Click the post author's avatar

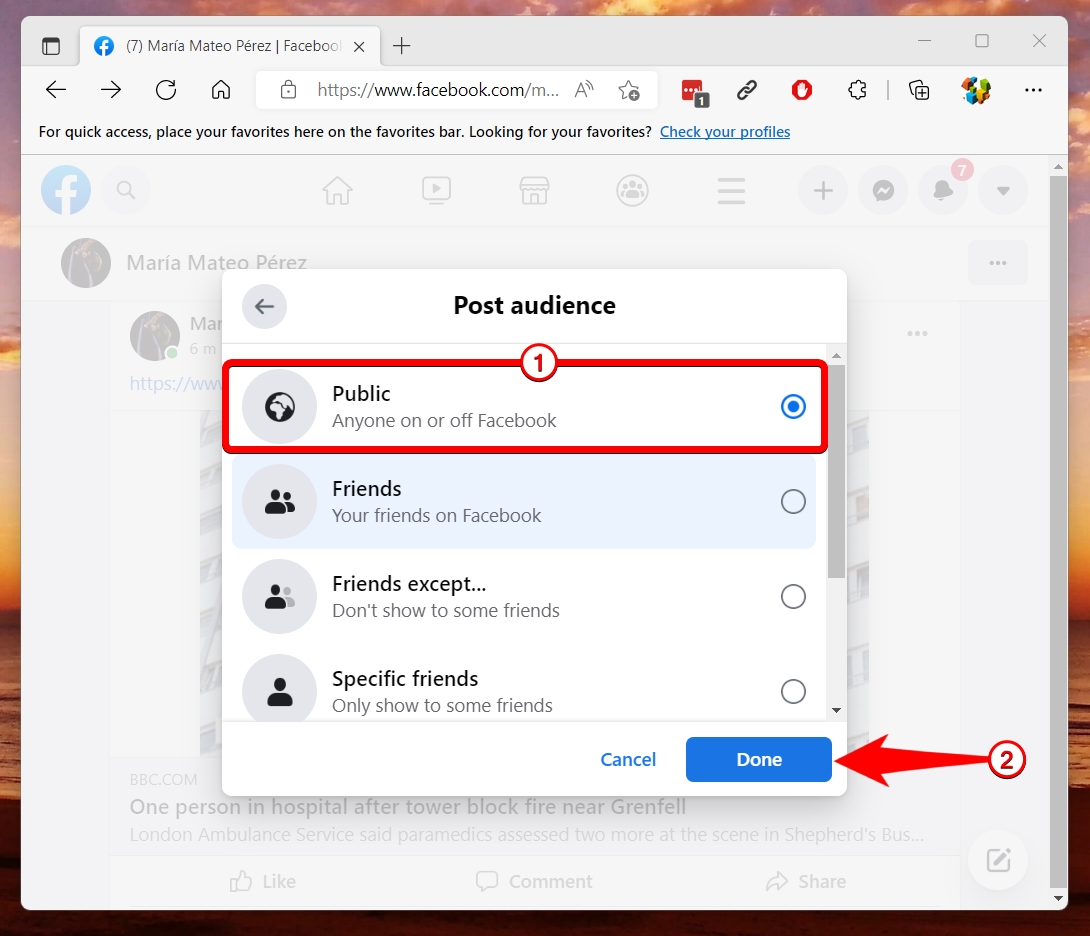pos(155,335)
